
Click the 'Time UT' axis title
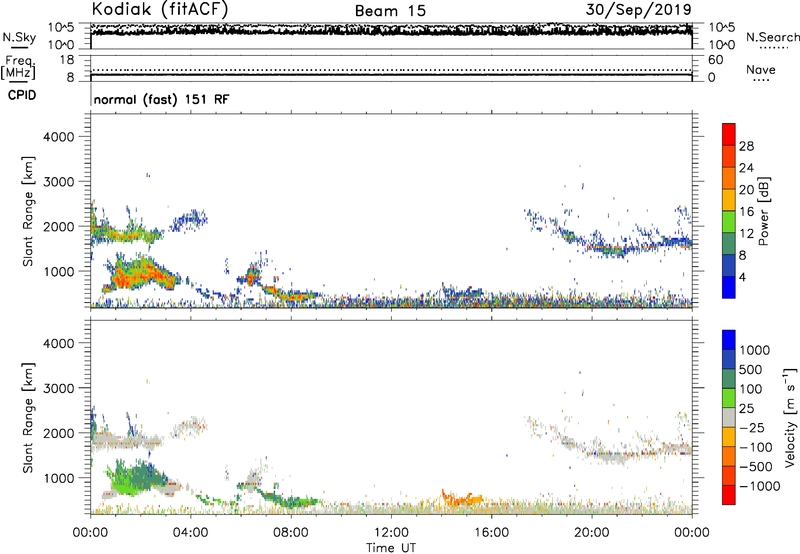pyautogui.click(x=391, y=547)
